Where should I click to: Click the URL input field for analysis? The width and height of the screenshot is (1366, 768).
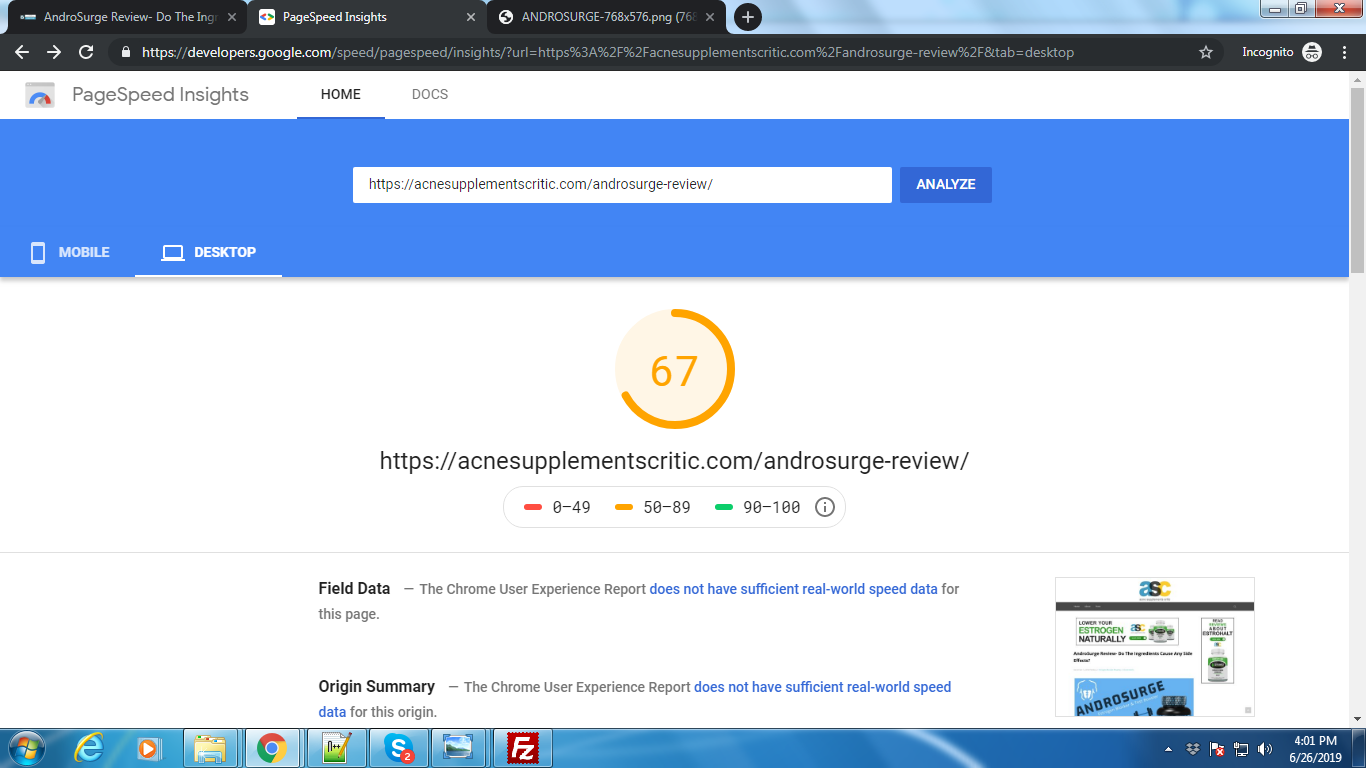pos(621,185)
